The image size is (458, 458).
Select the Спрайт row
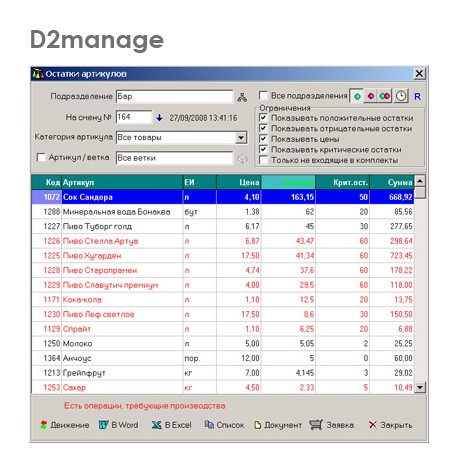[223, 329]
